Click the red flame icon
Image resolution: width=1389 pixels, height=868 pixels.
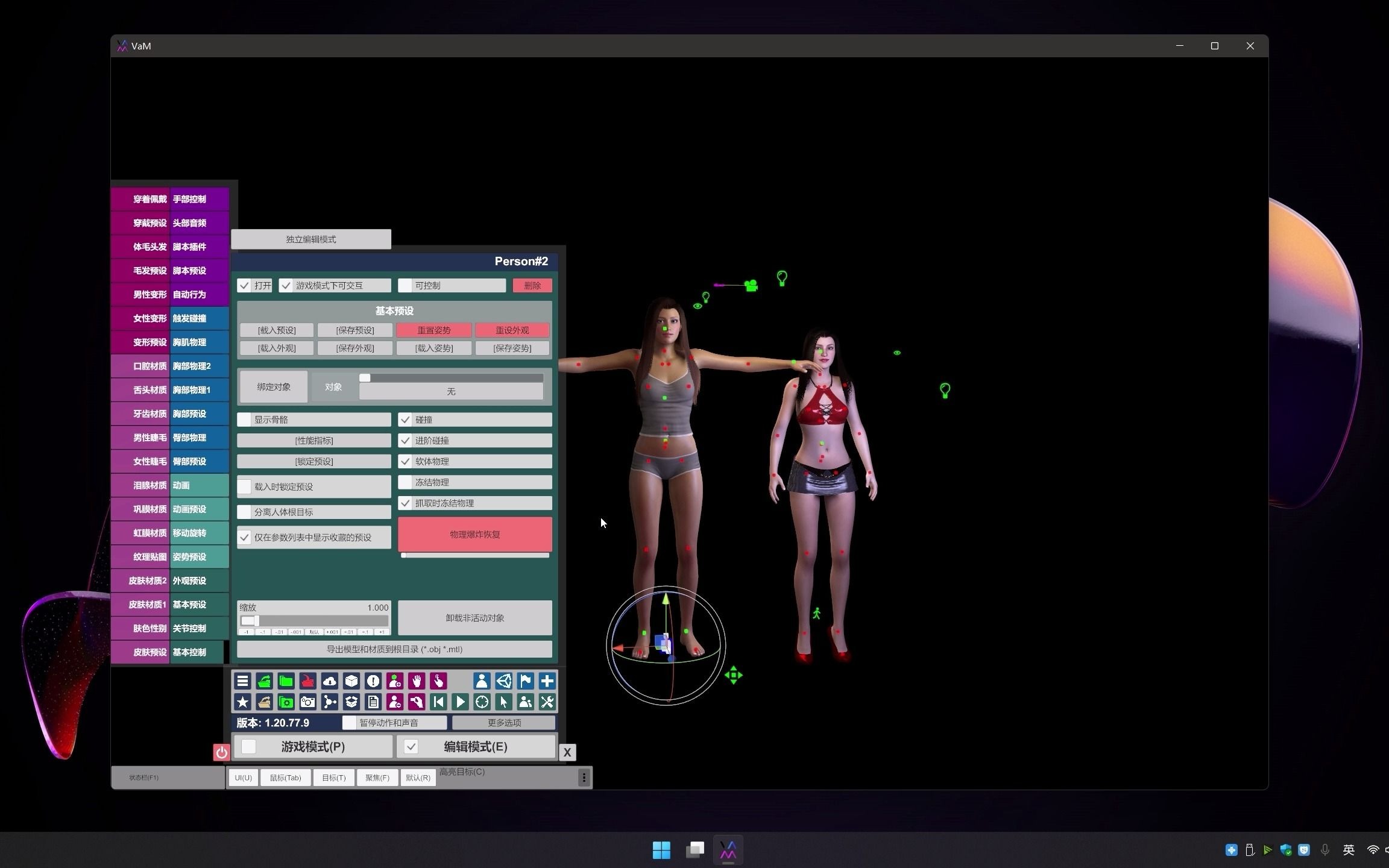(x=307, y=681)
